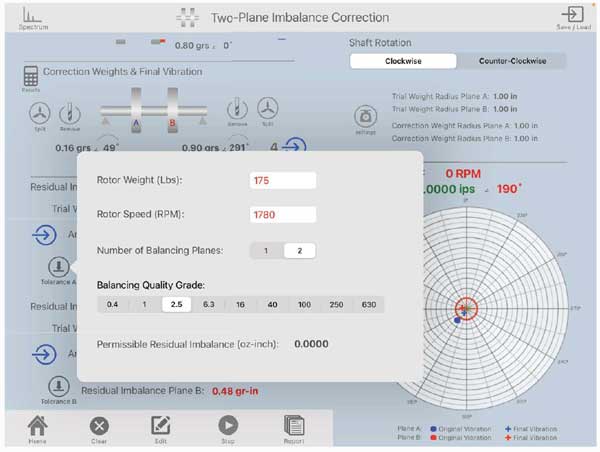Screen dimensions: 600x452
Task: Edit the Rotor Weight (Lbs) field
Action: 283,180
